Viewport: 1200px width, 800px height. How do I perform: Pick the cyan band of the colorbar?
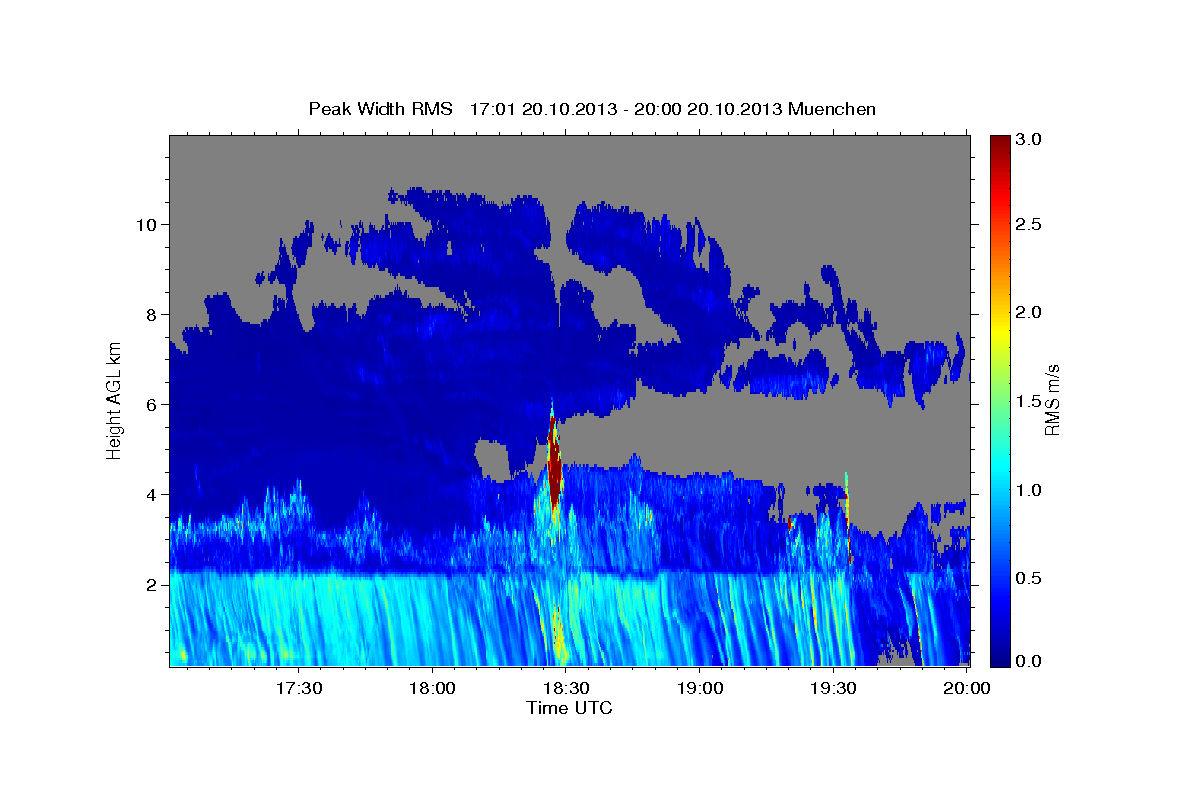[1000, 470]
